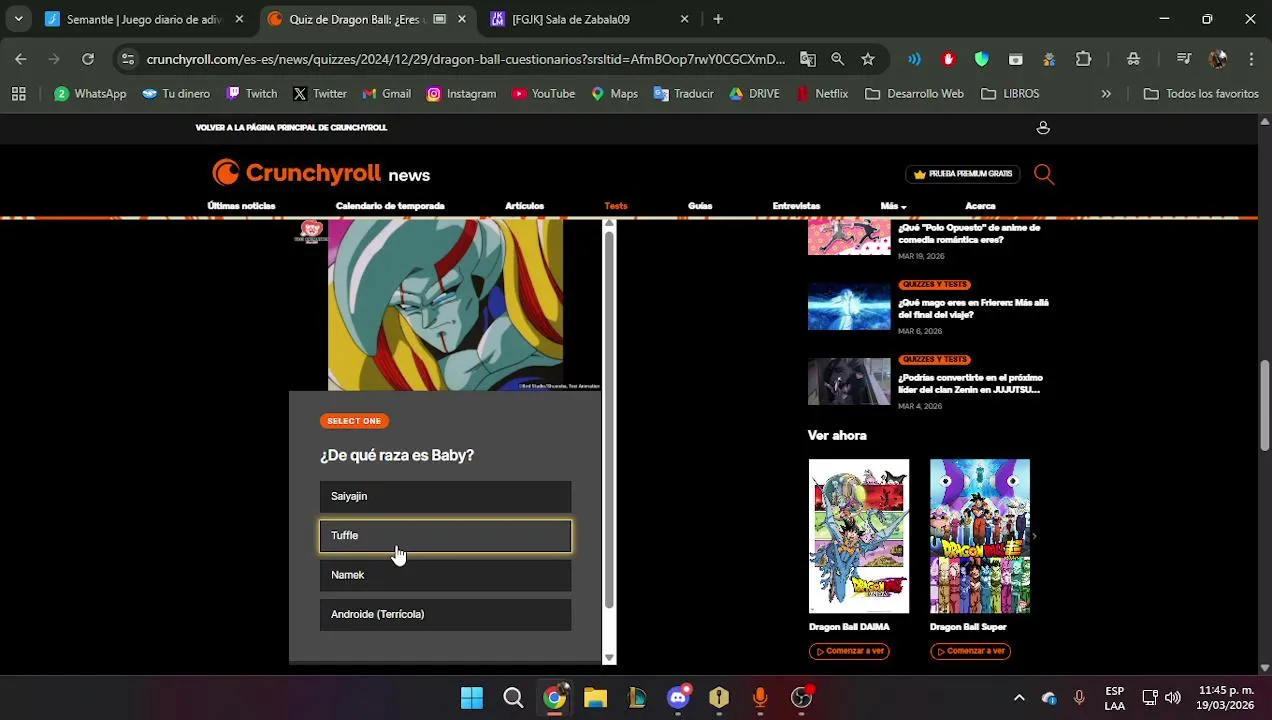Bookmark this page with the star icon
This screenshot has width=1272, height=720.
pyautogui.click(x=868, y=59)
